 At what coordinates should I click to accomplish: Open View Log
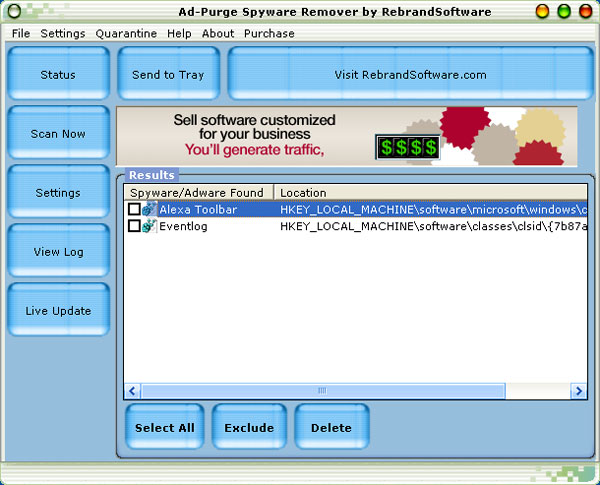(x=58, y=250)
